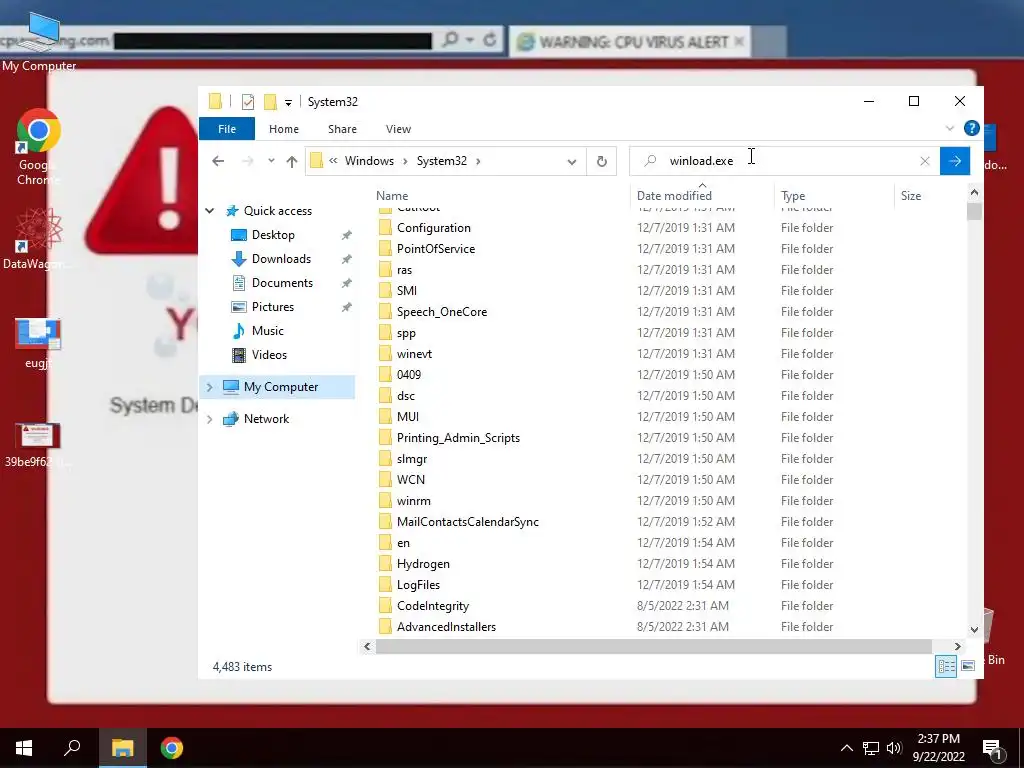Screen dimensions: 1024x768
Task: Select the Speech_OneCore folder
Action: coord(441,312)
